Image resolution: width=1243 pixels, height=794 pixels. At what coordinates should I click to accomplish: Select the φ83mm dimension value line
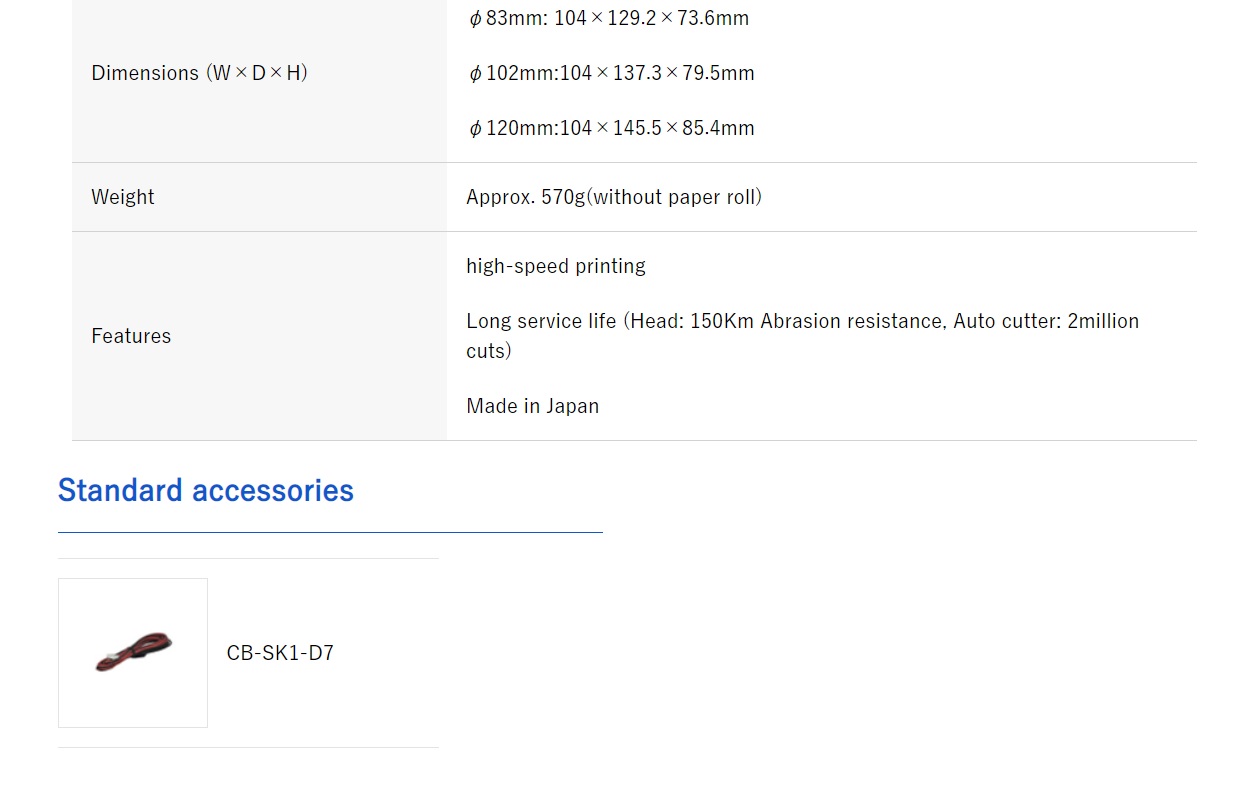(x=608, y=18)
